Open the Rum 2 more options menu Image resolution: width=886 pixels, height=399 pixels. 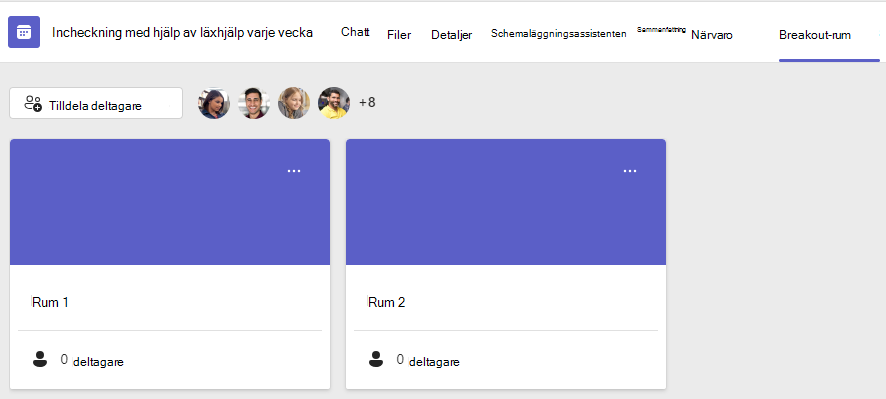point(629,171)
